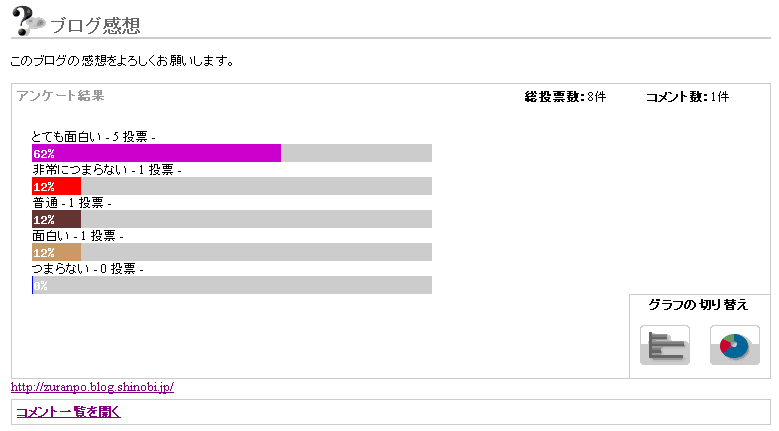Select the 普通 - 1 投票 label
The image size is (779, 431).
[x=71, y=203]
